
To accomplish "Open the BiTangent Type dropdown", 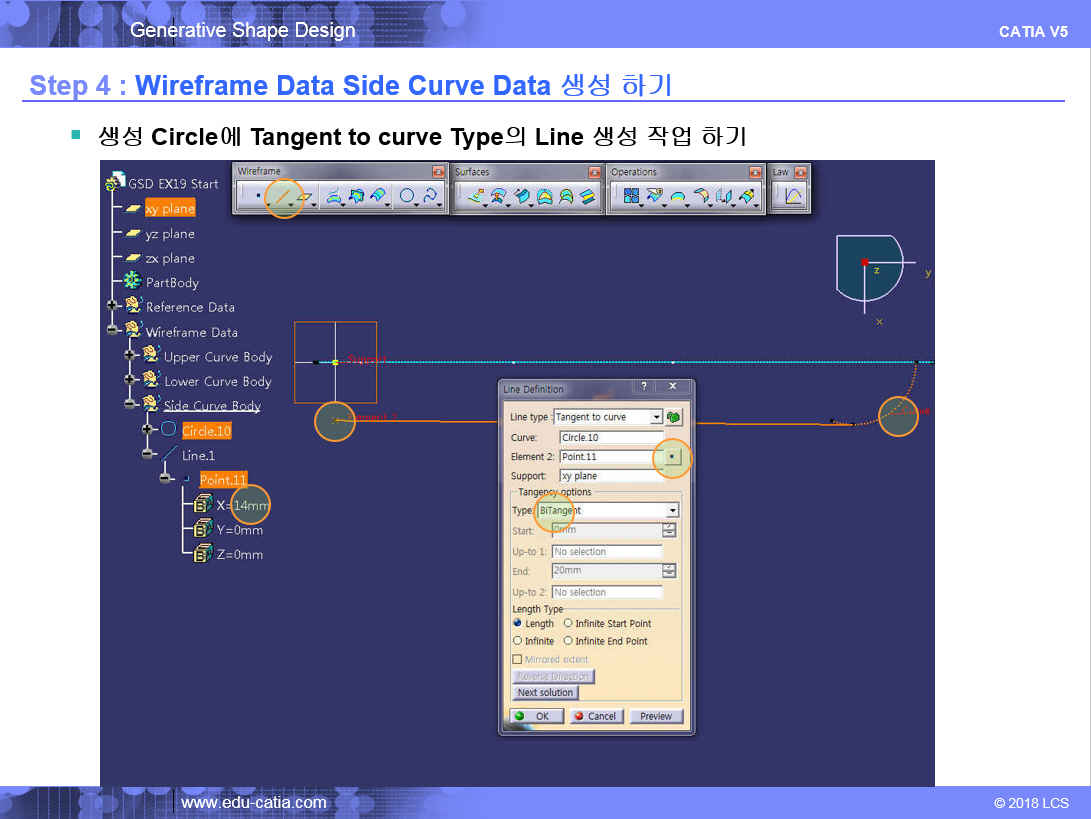I will point(672,510).
